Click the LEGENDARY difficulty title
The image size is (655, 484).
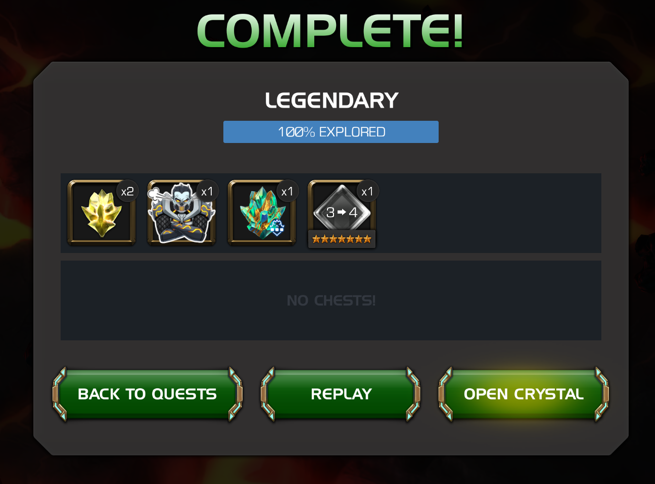[x=332, y=101]
